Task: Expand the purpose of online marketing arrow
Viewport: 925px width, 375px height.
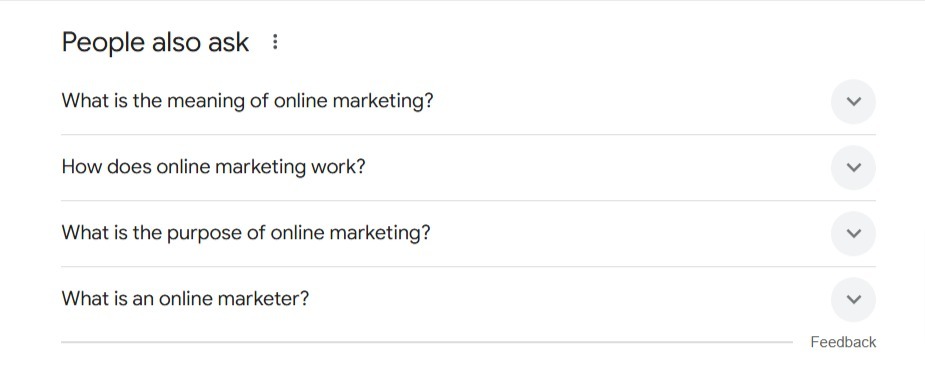Action: 853,233
